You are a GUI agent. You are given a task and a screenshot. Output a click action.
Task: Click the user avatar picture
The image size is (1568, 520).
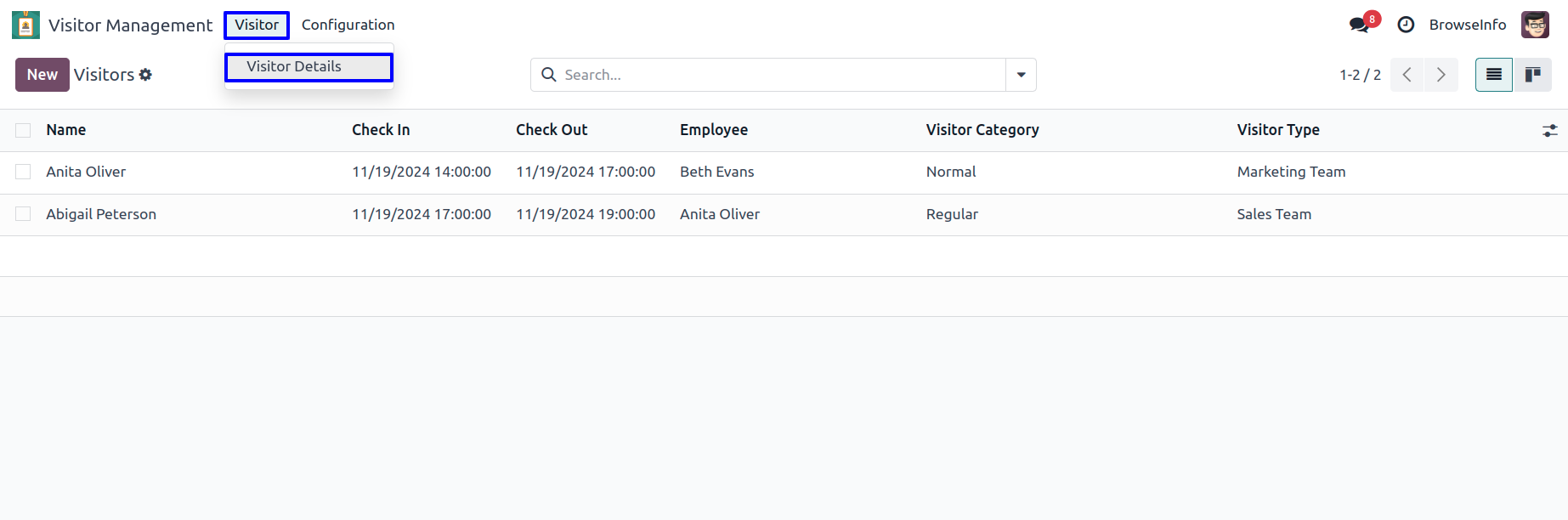pyautogui.click(x=1535, y=25)
